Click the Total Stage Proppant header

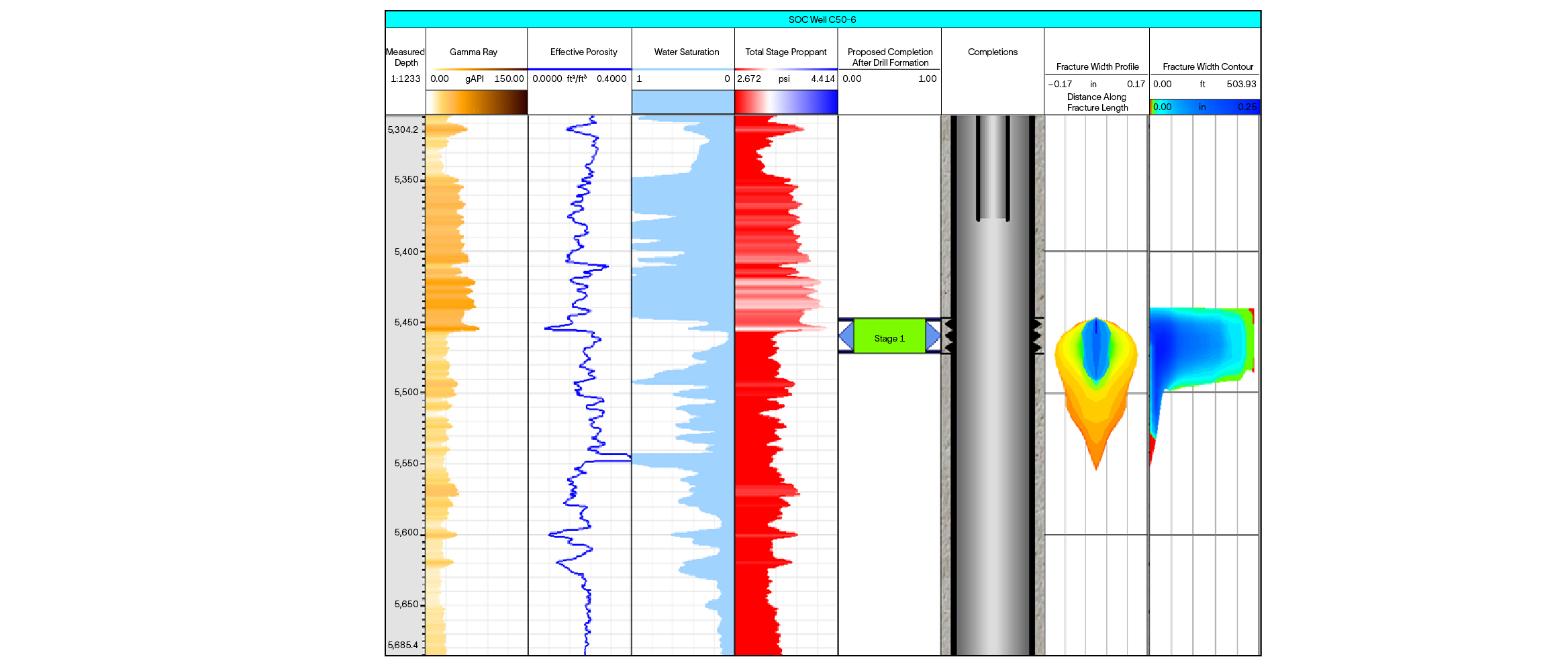pos(785,52)
